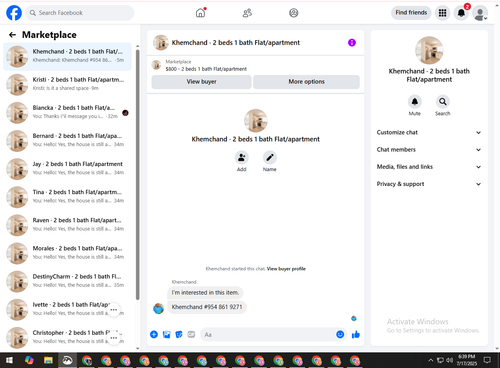Go back with the Marketplace arrow

[12, 35]
